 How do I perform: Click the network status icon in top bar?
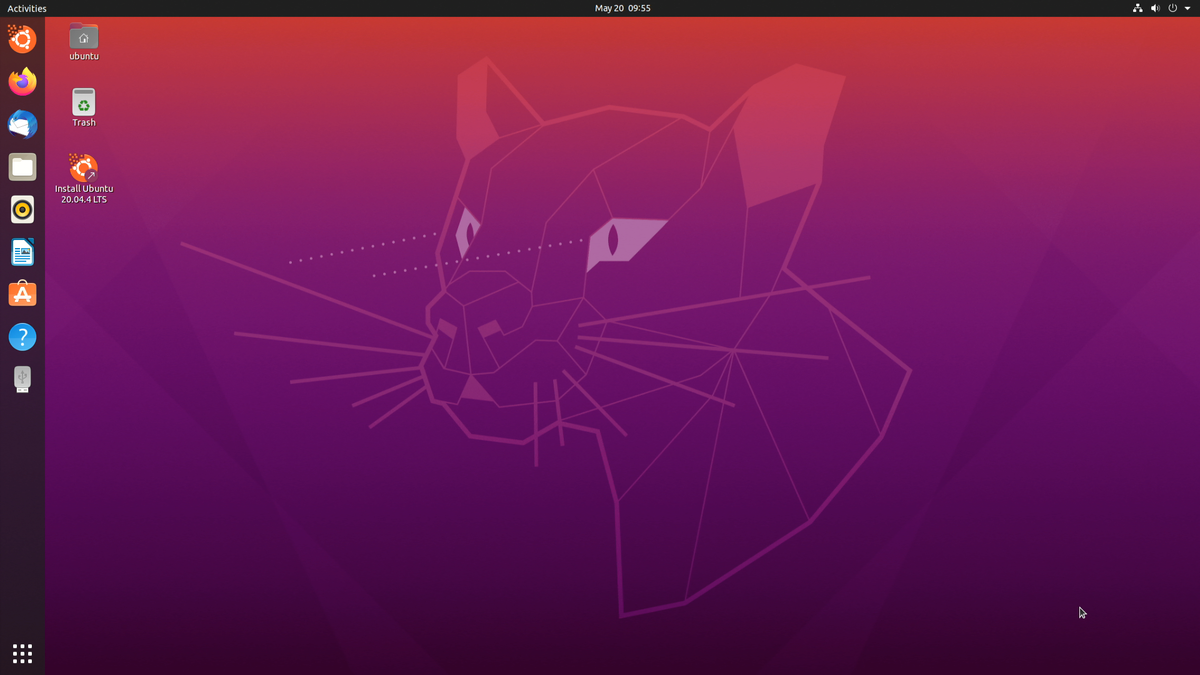[1137, 8]
